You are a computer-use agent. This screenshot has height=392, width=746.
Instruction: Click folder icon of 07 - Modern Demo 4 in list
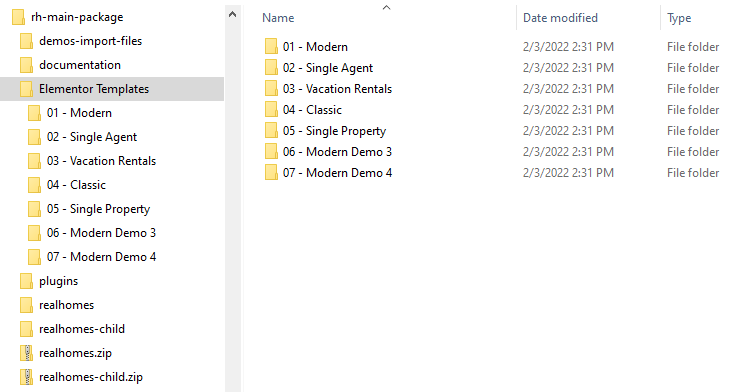point(271,173)
